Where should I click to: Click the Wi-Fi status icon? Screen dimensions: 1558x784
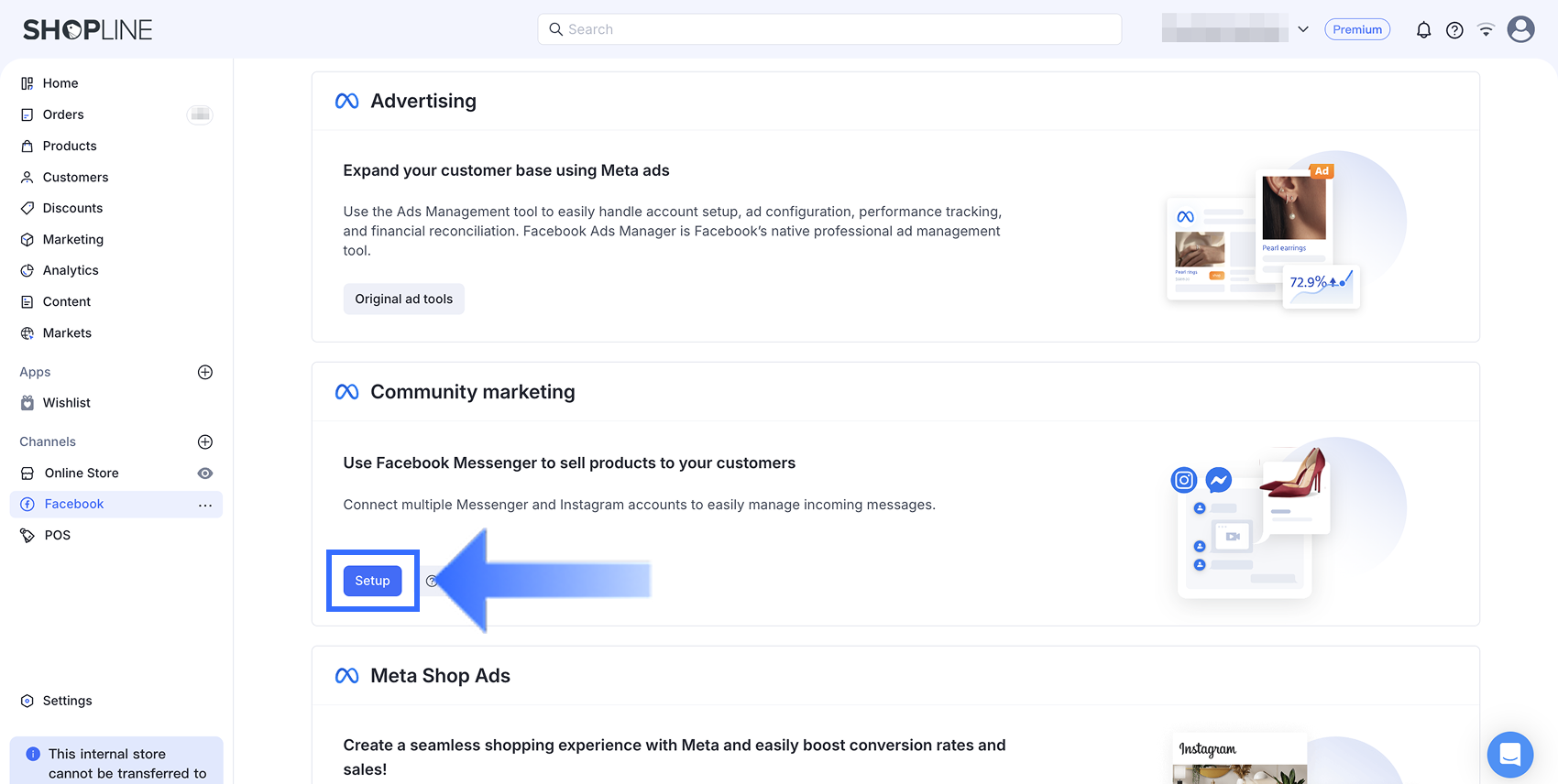click(x=1486, y=30)
